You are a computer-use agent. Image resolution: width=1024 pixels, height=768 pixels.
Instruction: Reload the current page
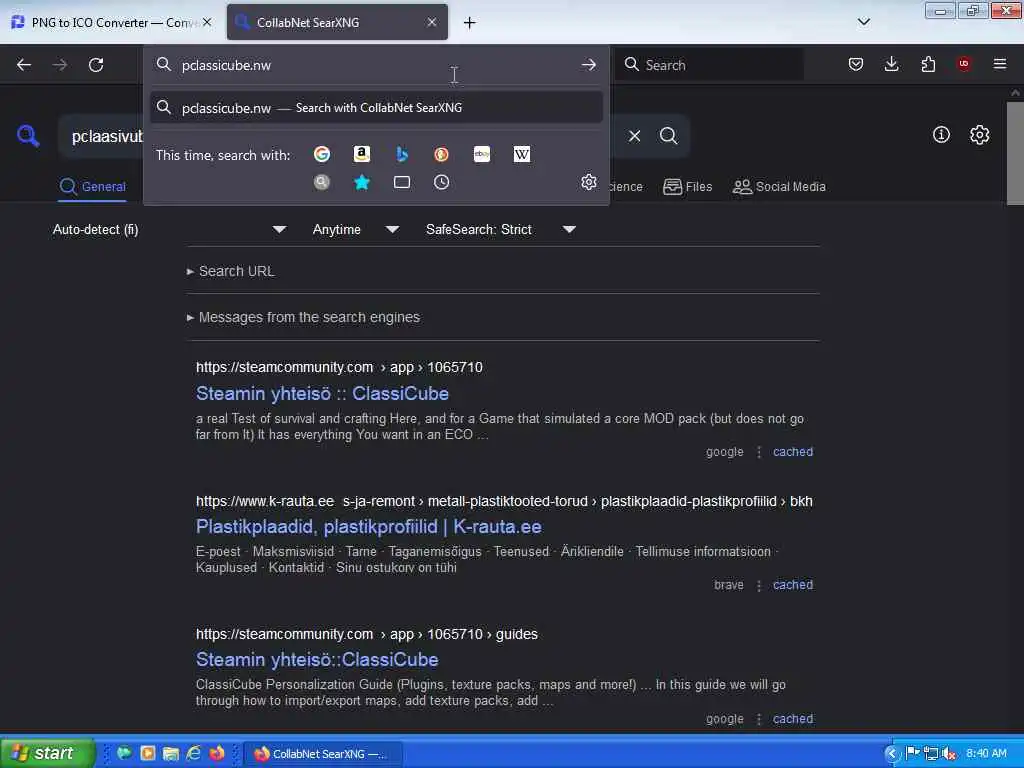pos(96,65)
